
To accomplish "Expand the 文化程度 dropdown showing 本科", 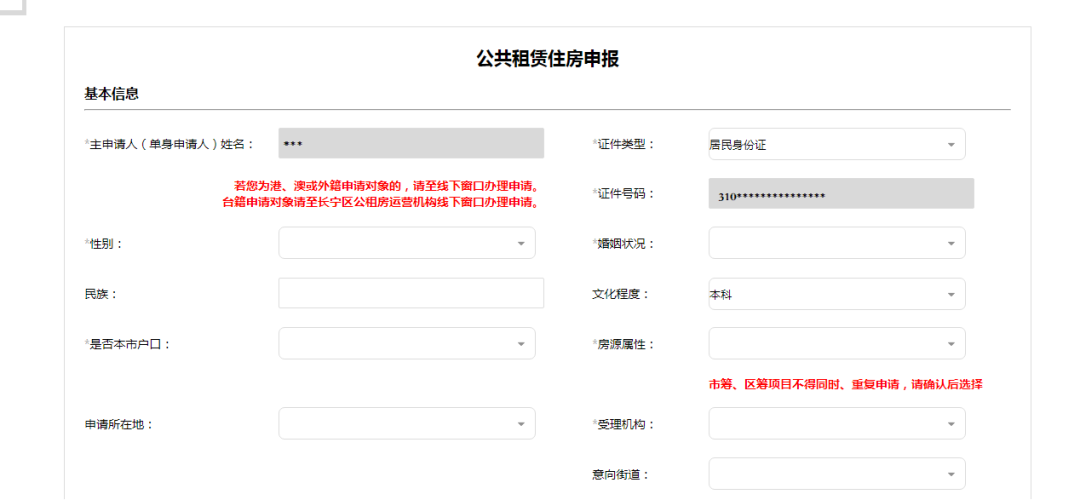I will 836,294.
